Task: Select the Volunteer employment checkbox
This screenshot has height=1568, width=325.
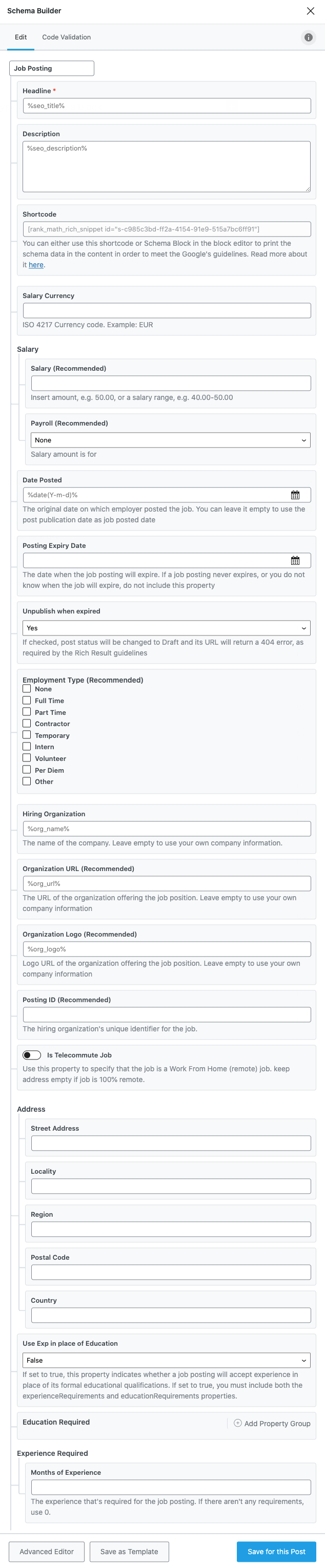Action: coord(27,758)
